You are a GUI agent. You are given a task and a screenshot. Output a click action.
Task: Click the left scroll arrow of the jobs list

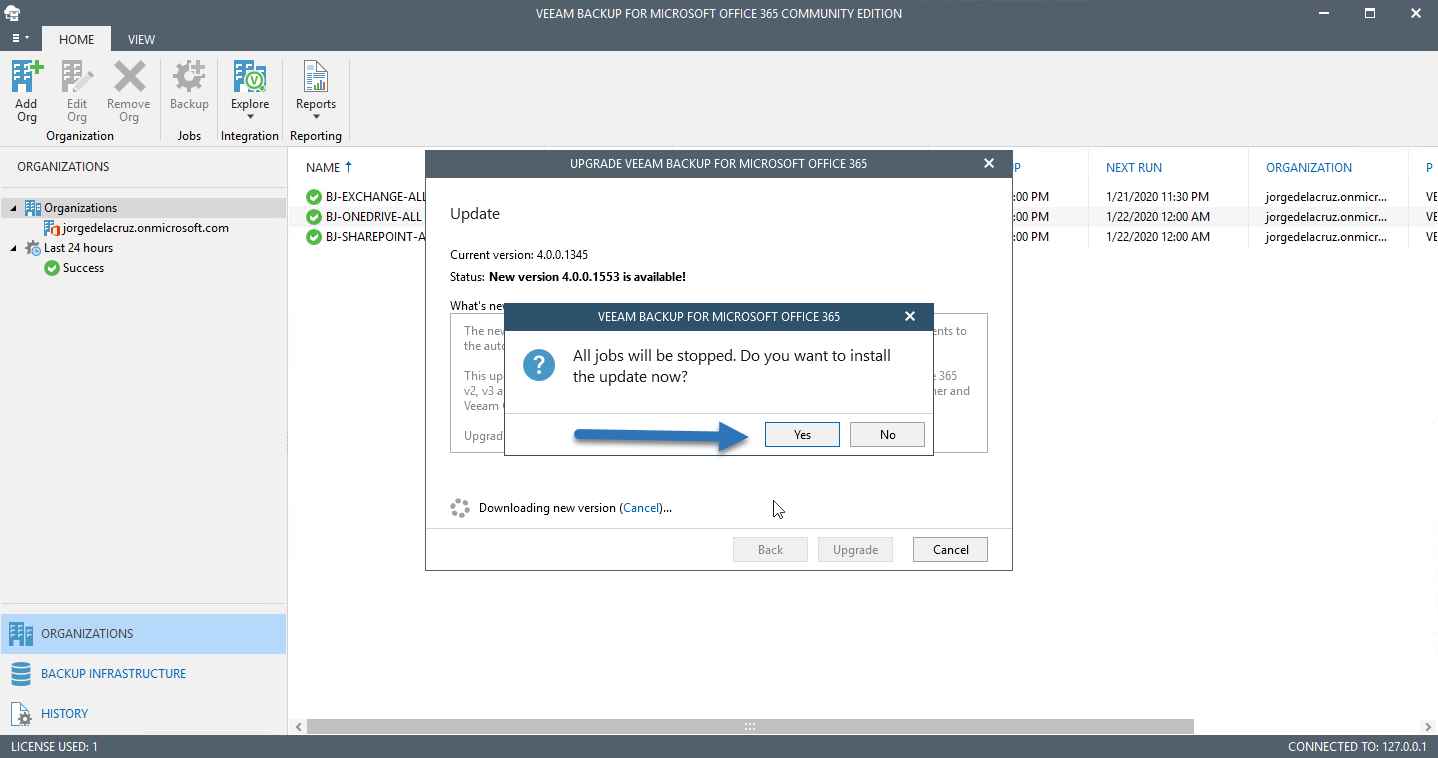tap(296, 727)
